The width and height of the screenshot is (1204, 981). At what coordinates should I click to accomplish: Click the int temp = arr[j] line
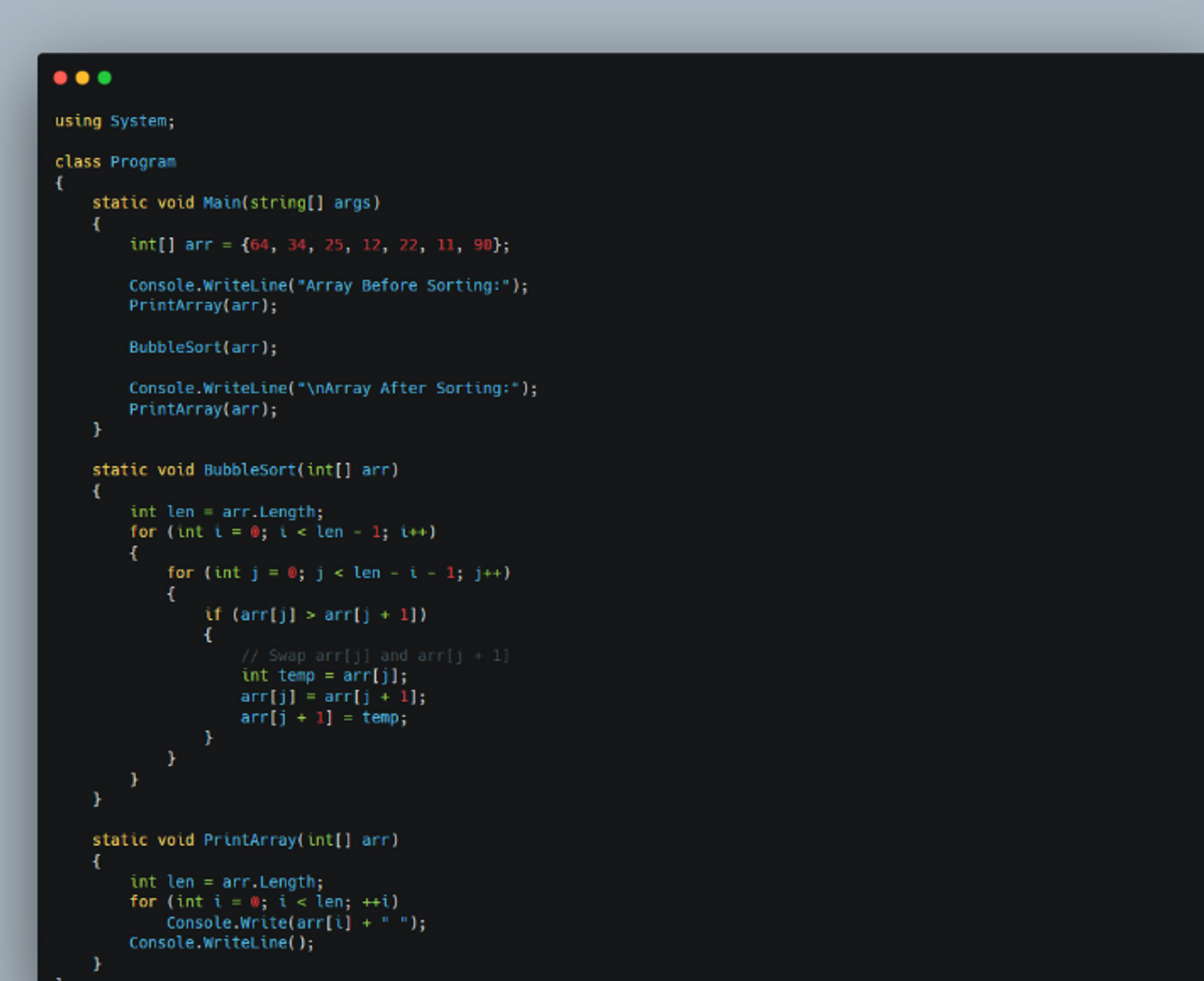coord(323,676)
